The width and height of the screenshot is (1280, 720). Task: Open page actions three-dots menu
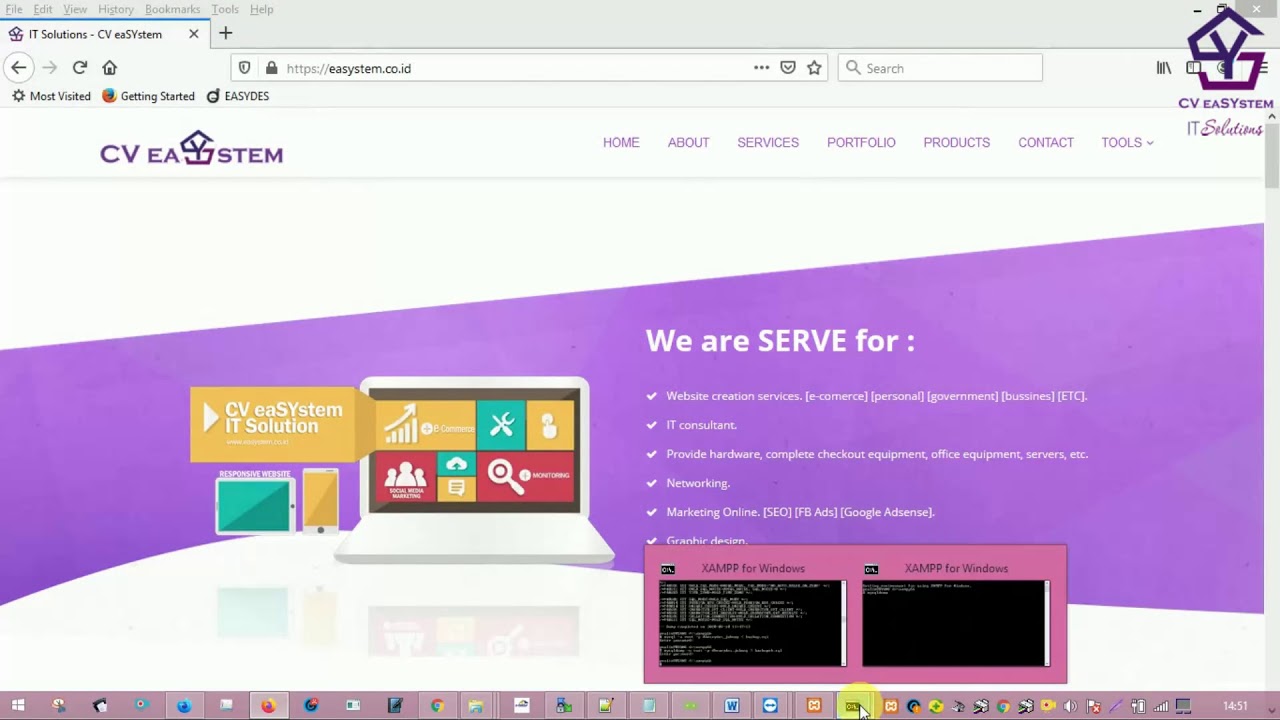[761, 68]
